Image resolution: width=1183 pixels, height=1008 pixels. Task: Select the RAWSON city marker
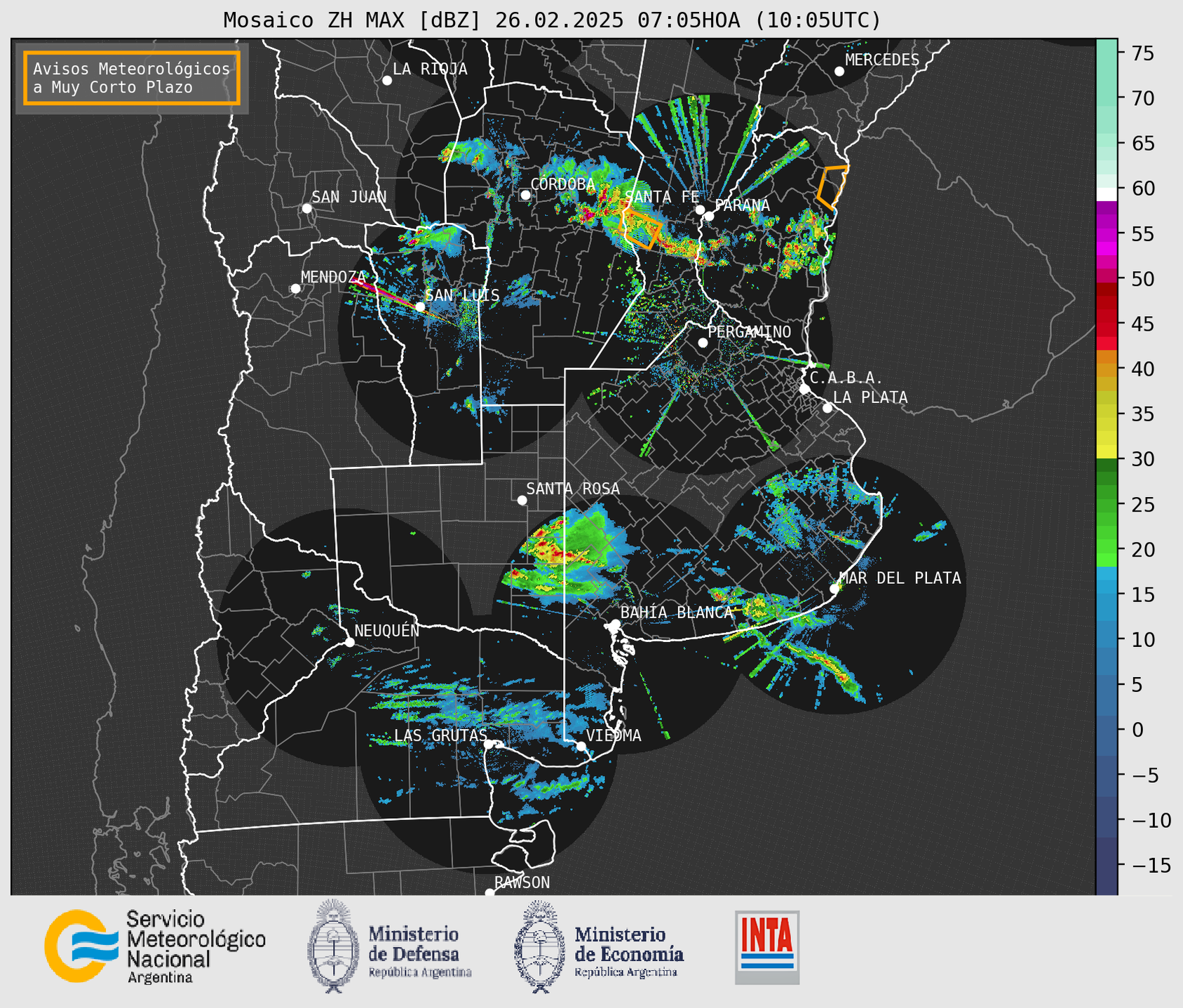[489, 892]
